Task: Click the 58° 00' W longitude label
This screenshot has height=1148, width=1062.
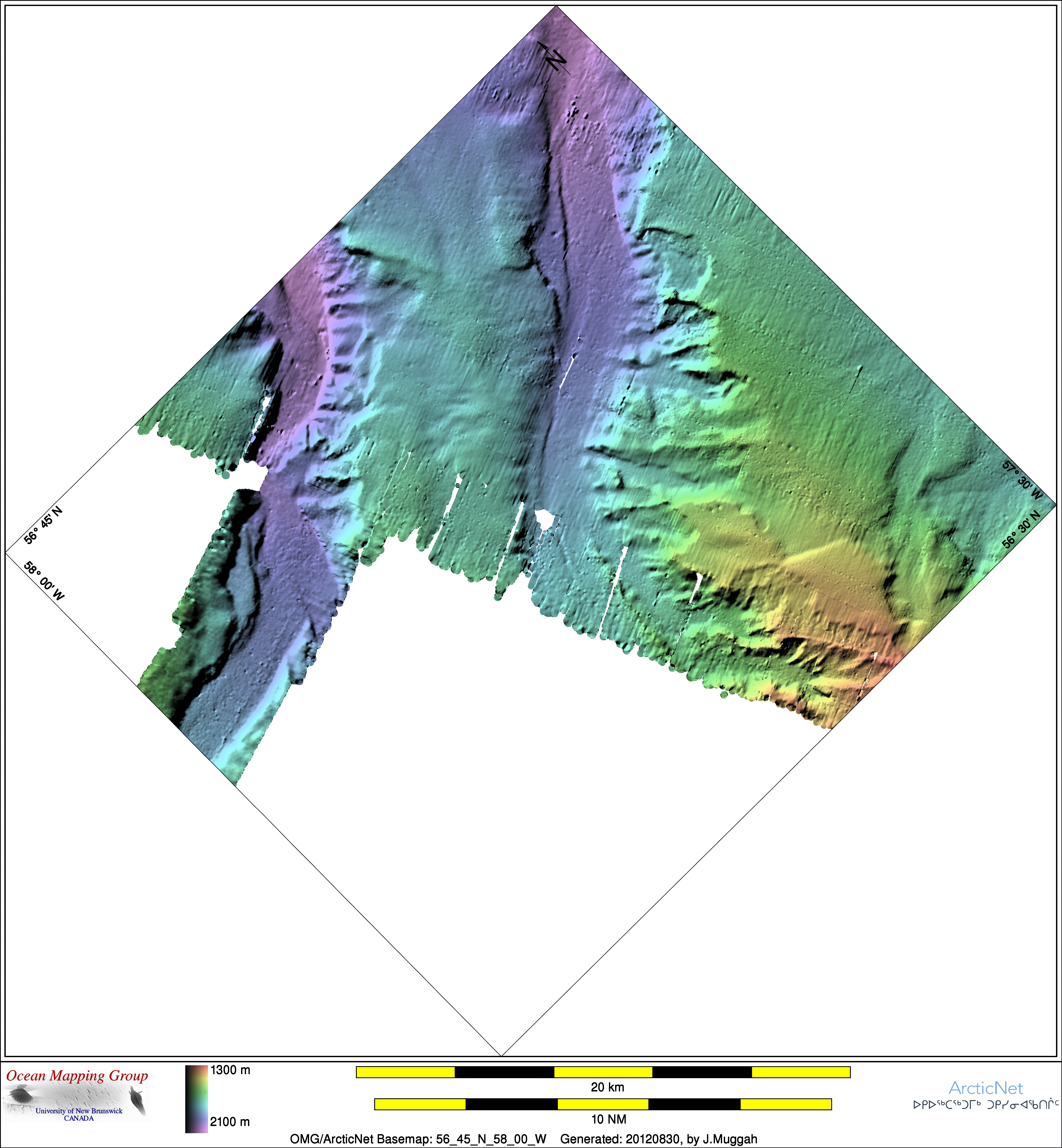Action: [x=44, y=581]
